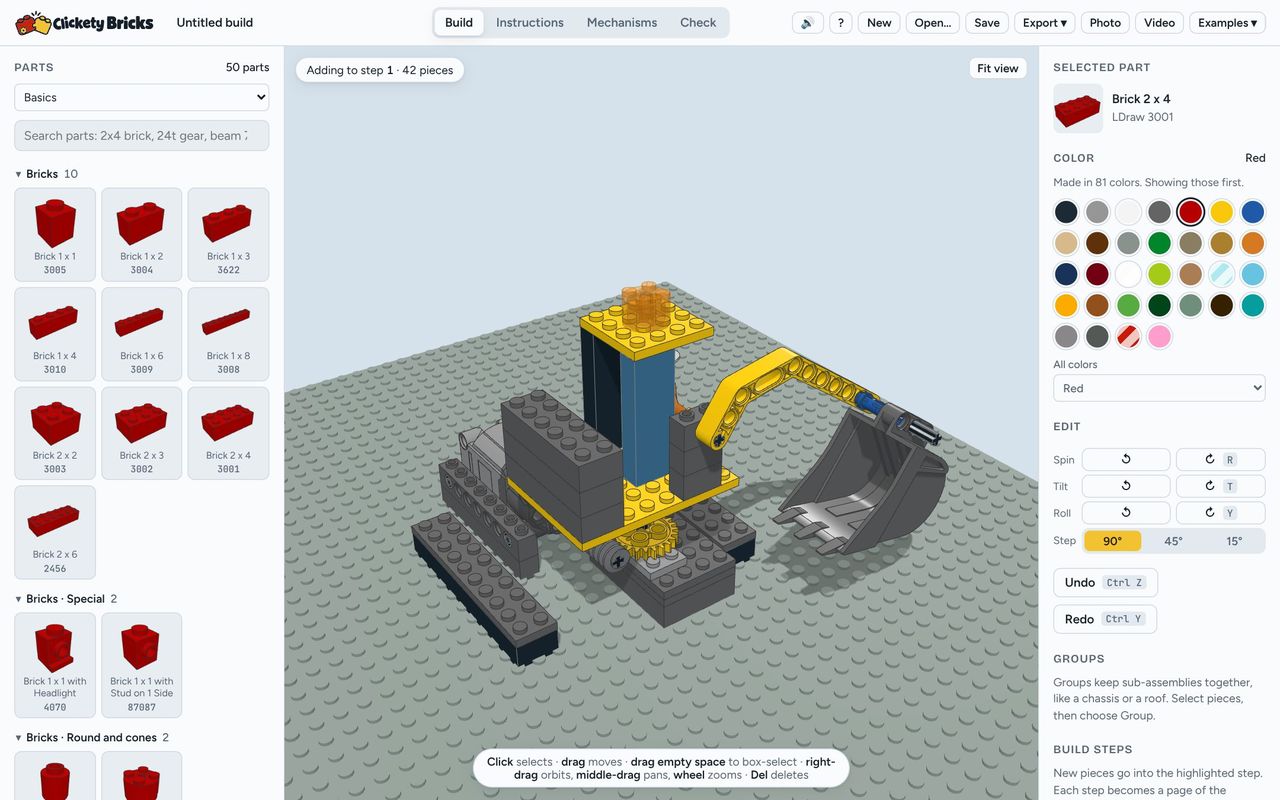
Task: Open Video mode
Action: coord(1159,22)
